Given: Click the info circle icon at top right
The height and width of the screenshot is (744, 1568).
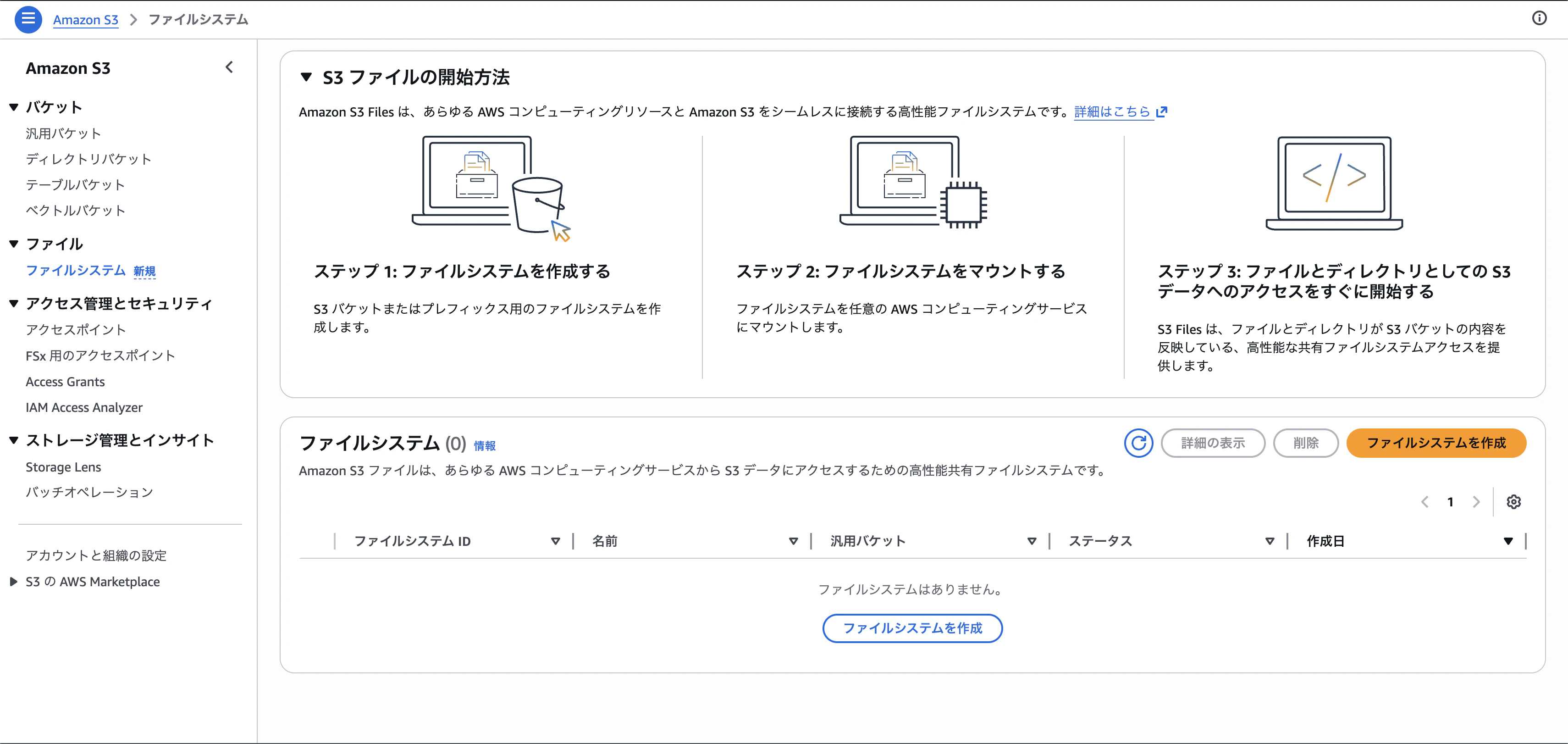Looking at the screenshot, I should 1540,18.
